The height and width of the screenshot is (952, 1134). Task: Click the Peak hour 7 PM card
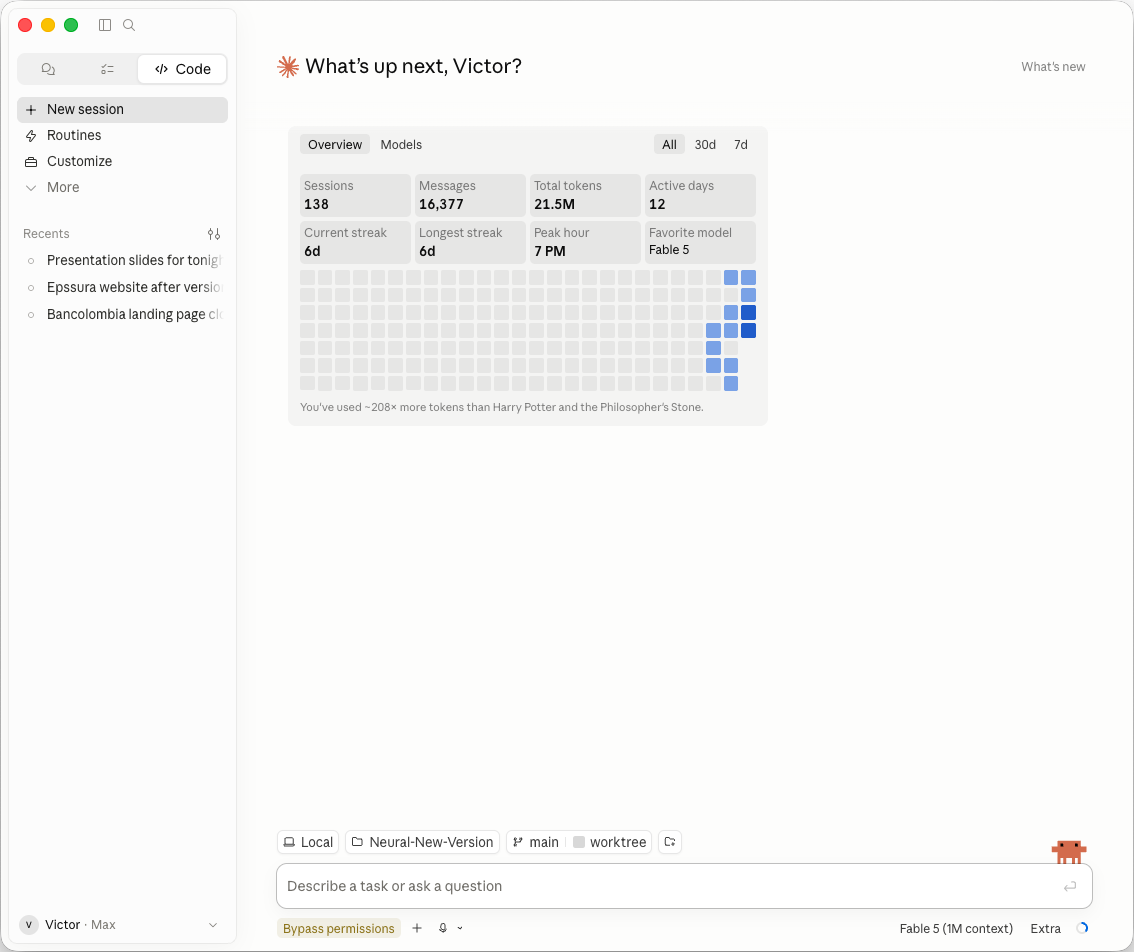(x=585, y=242)
